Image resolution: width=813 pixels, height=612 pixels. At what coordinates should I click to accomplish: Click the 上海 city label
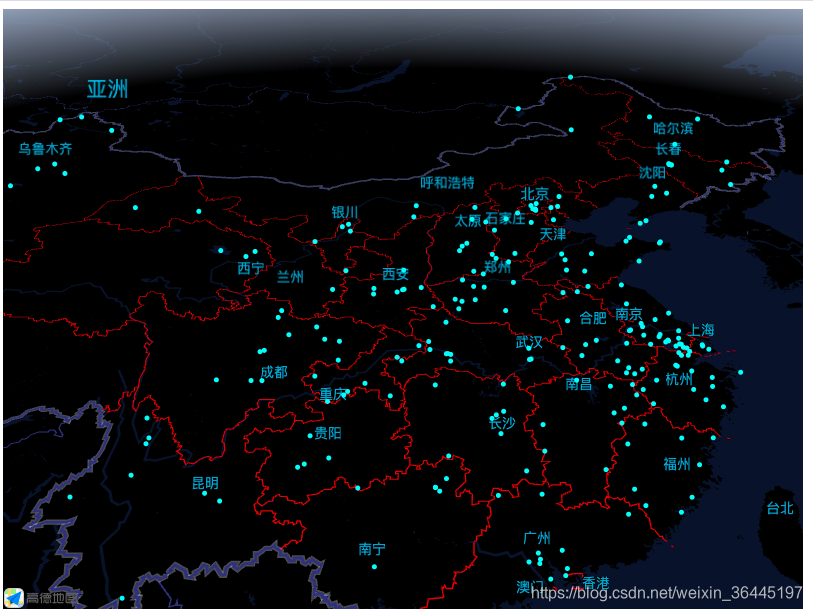point(701,330)
